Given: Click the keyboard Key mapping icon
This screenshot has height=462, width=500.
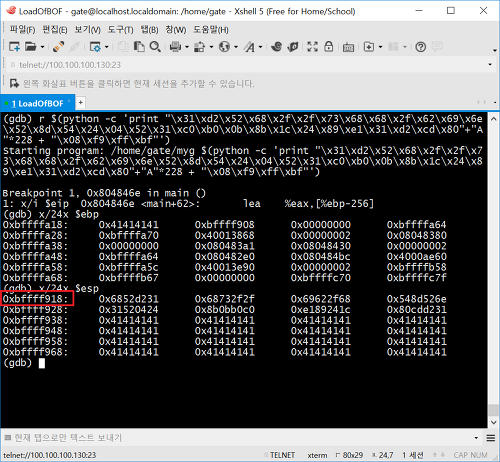Looking at the screenshot, I should point(348,47).
